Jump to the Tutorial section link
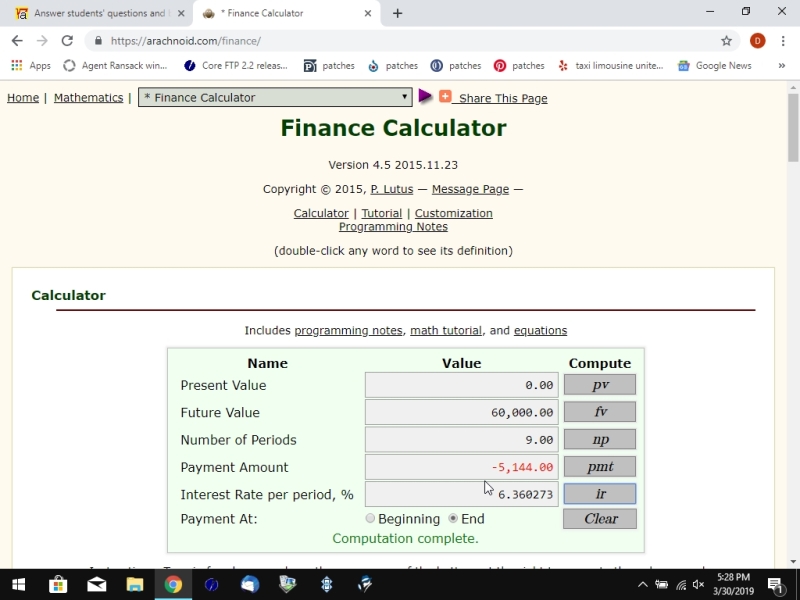800x600 pixels. coord(382,213)
